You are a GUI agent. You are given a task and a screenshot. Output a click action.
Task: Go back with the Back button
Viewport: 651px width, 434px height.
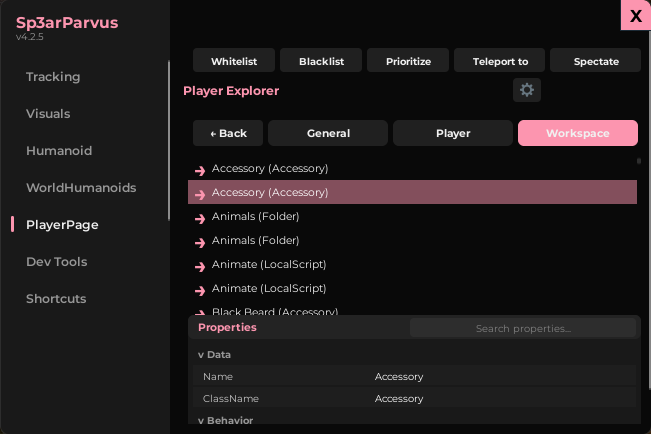pos(228,133)
